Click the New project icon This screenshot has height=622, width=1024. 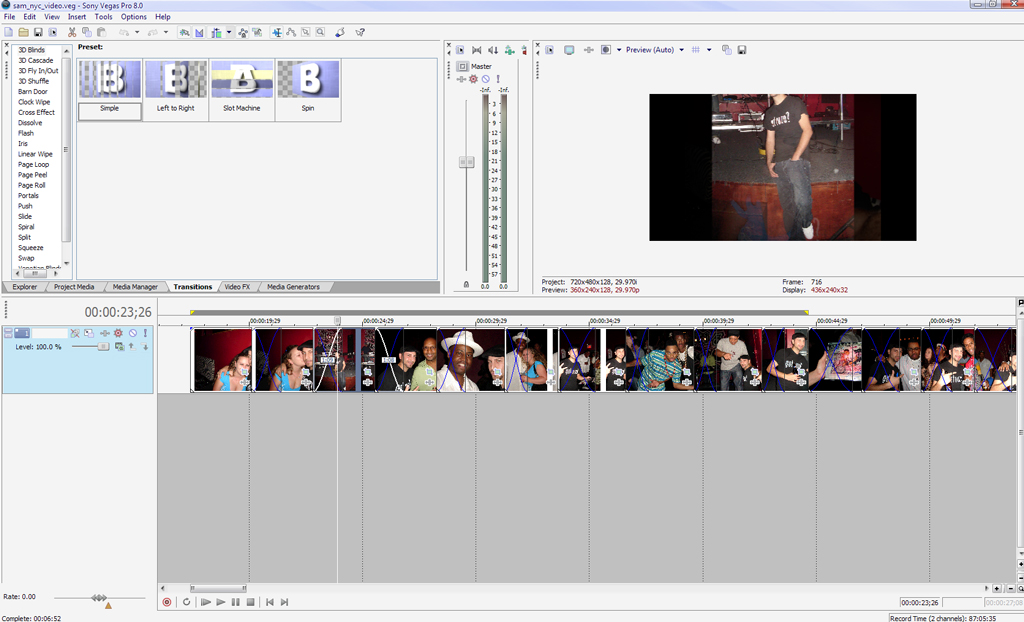(8, 32)
